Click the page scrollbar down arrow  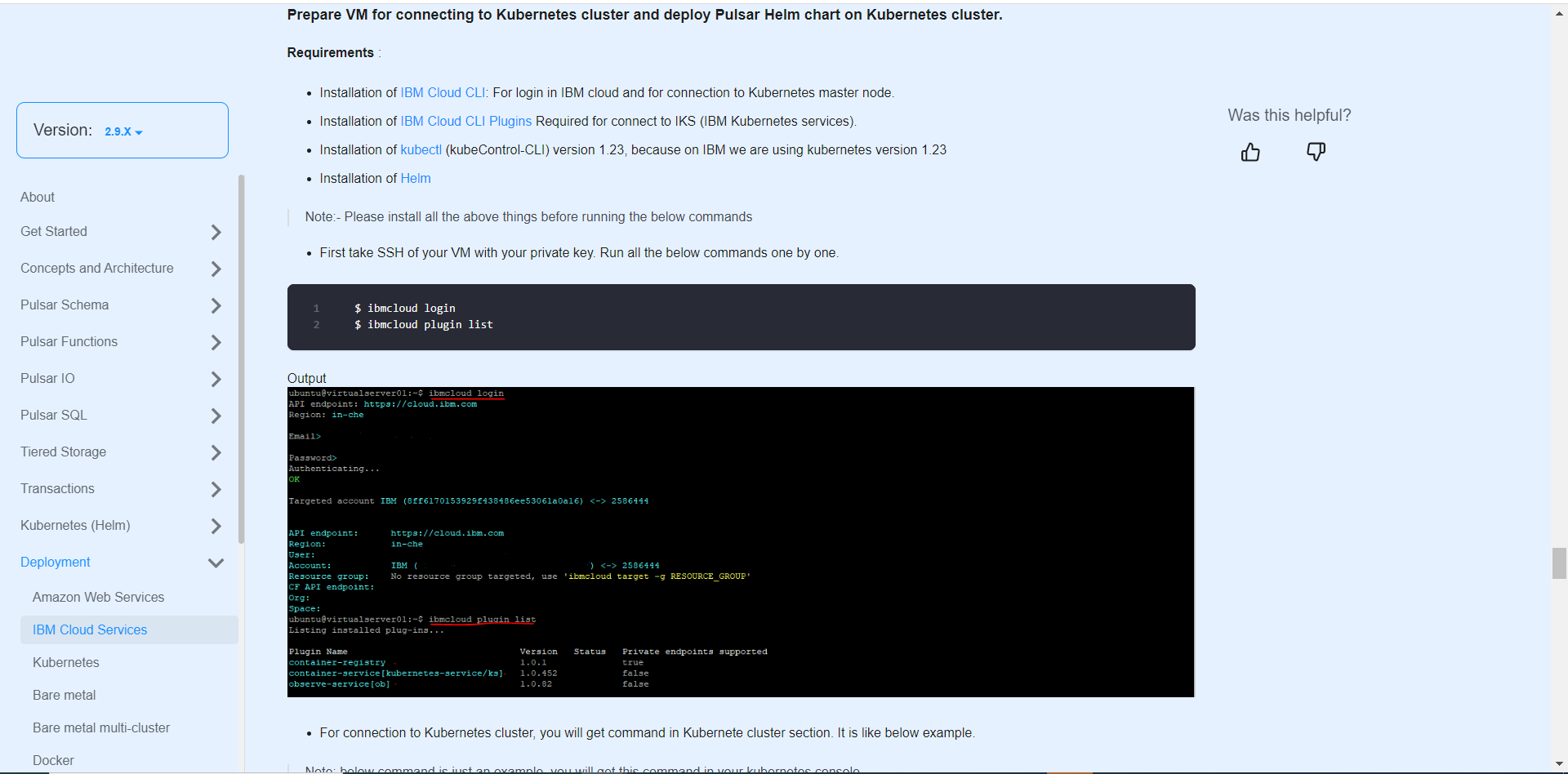coord(1559,763)
